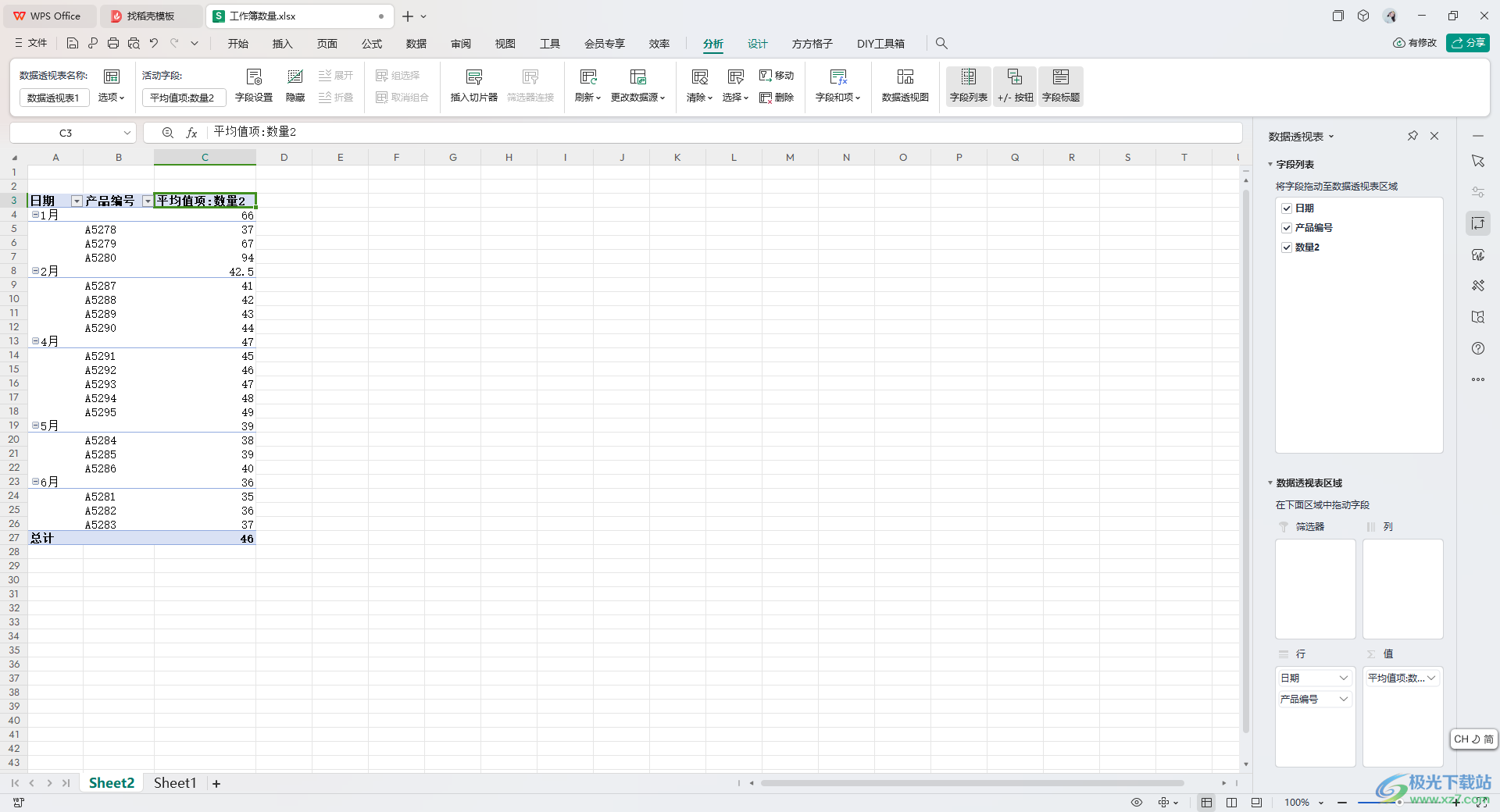Add a new sheet with plus button

216,784
